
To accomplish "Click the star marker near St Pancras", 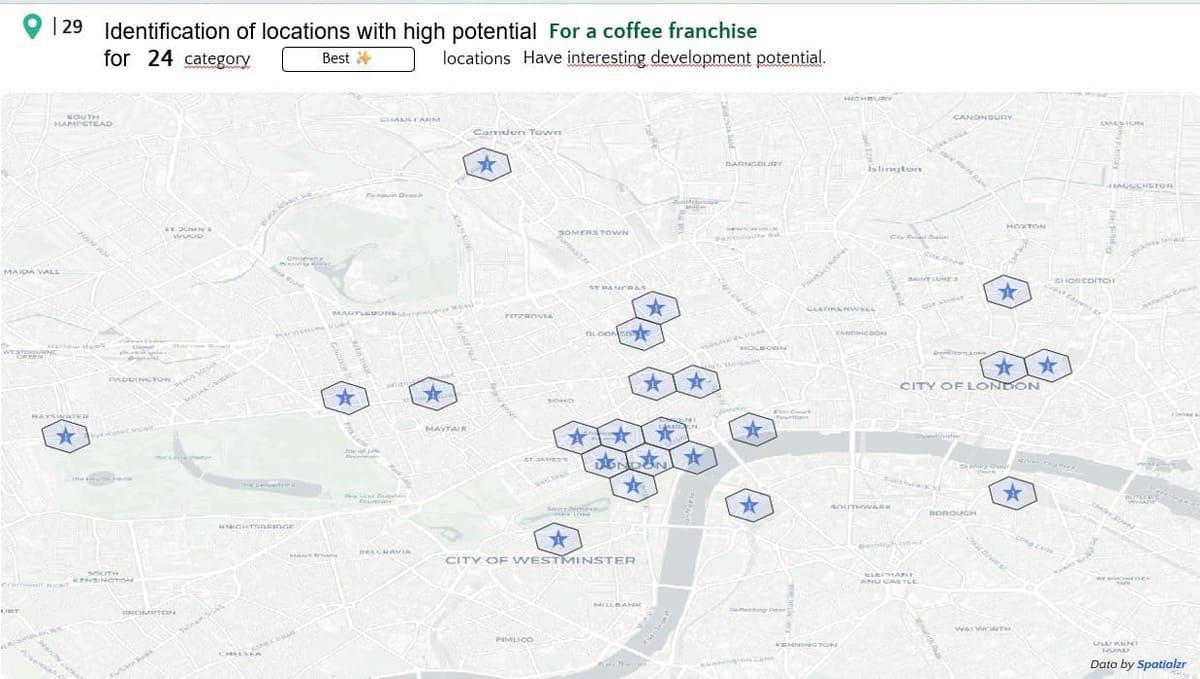I will [x=655, y=307].
